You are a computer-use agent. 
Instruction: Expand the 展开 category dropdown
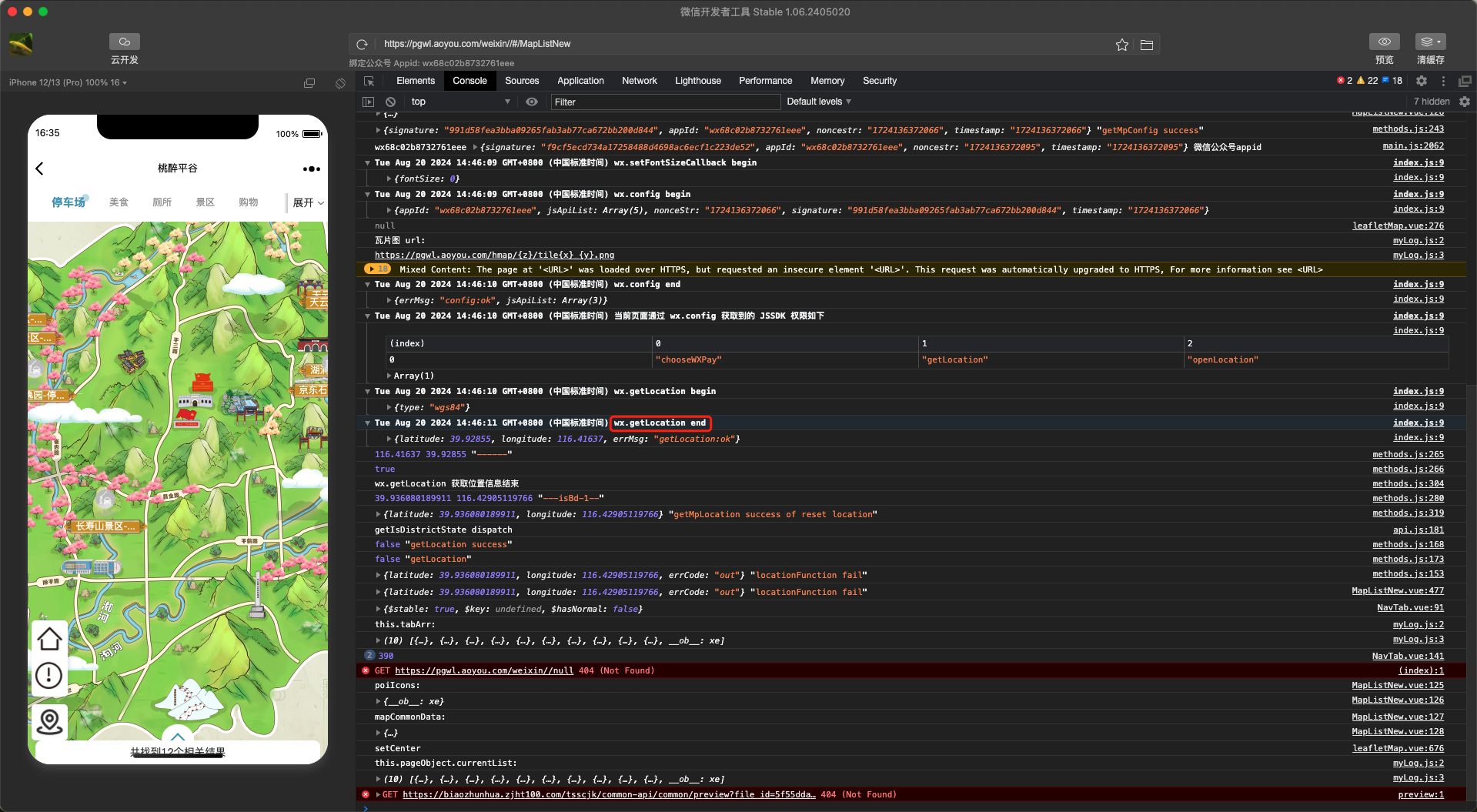coord(308,202)
